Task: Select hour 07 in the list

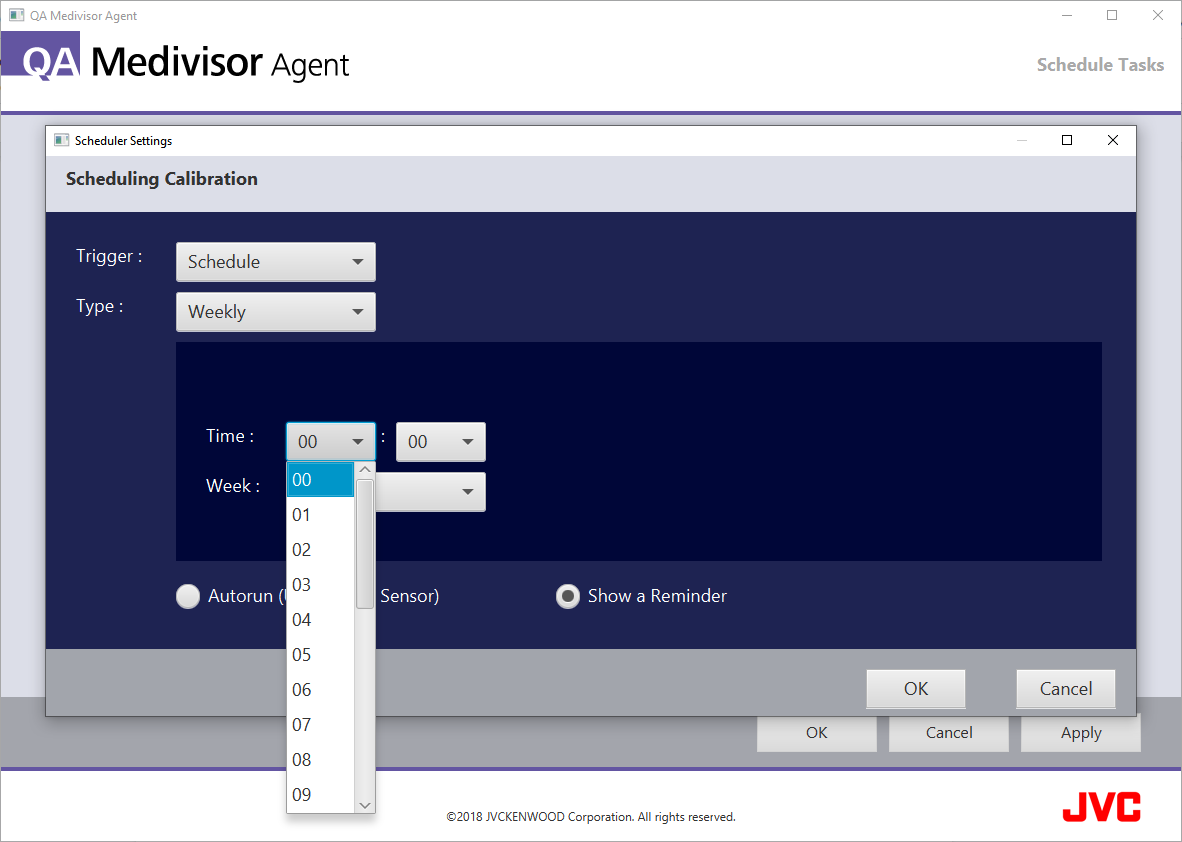Action: (x=320, y=724)
